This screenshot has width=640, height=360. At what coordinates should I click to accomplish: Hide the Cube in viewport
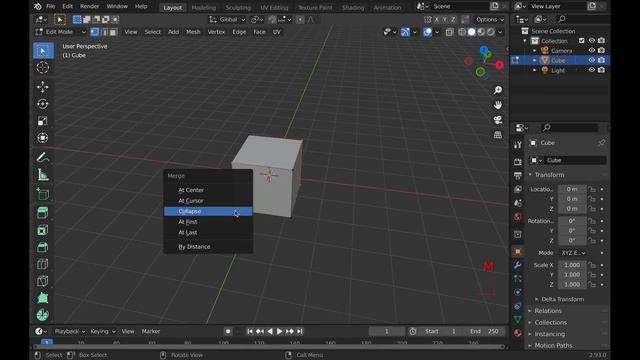(x=591, y=60)
